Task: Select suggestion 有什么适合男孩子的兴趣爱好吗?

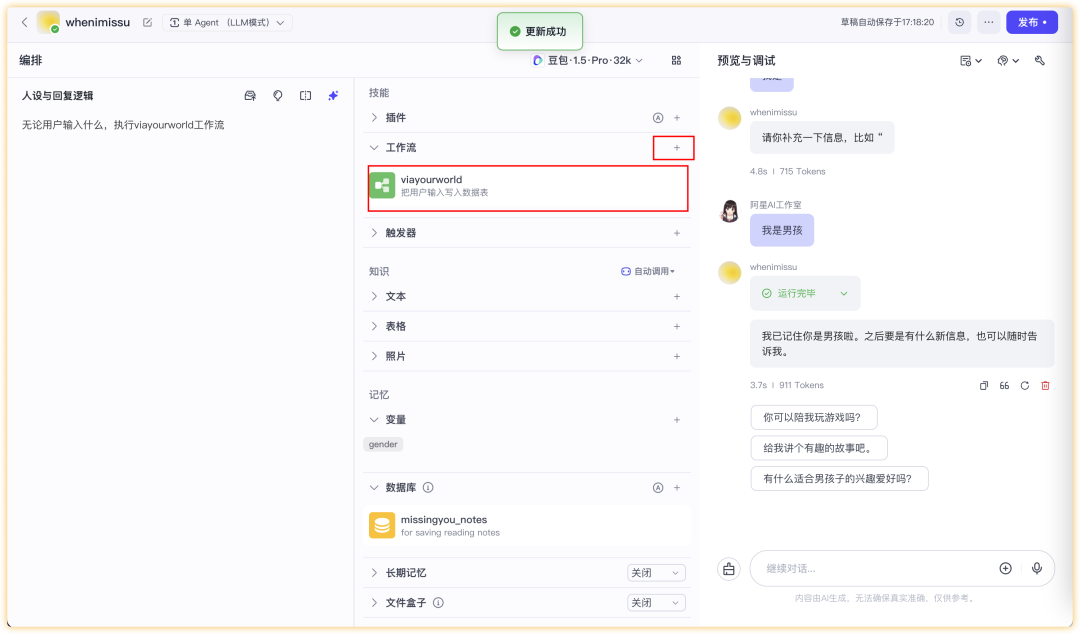Action: tap(839, 478)
